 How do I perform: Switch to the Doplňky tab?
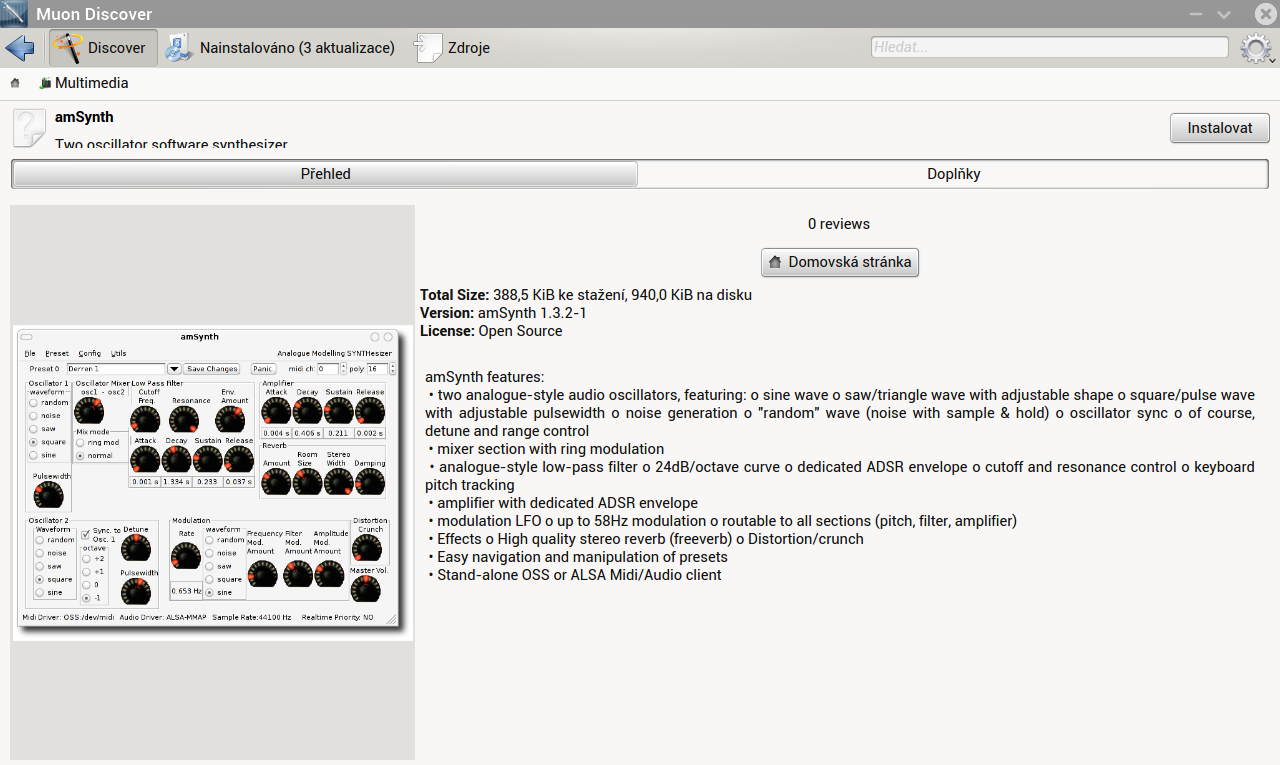tap(953, 174)
